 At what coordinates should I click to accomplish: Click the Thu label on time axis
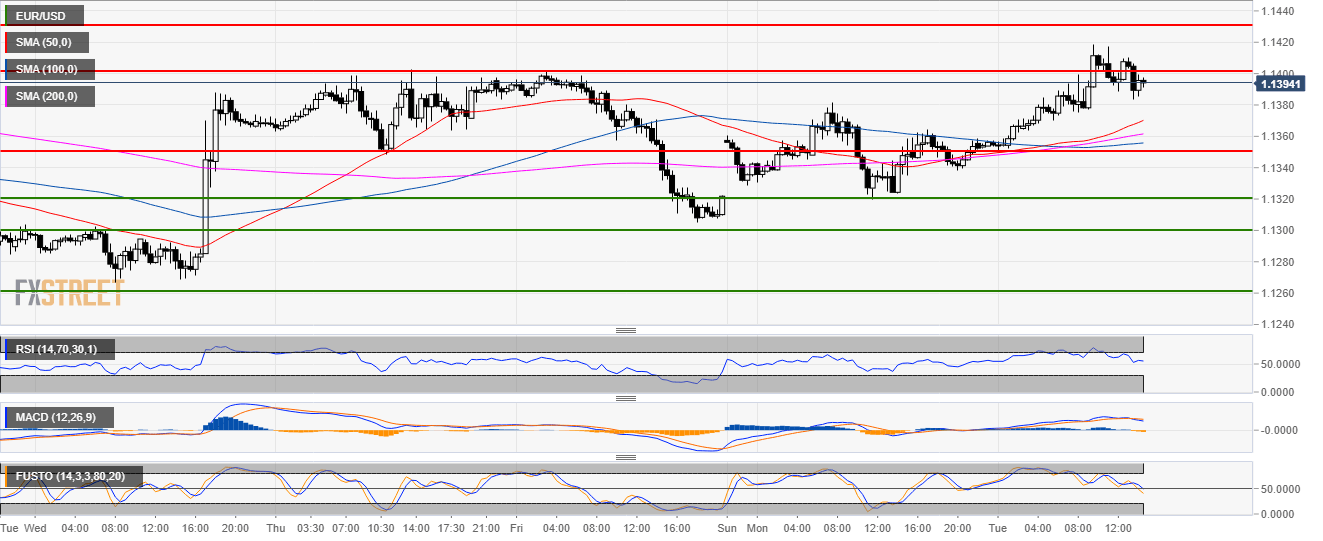click(277, 527)
